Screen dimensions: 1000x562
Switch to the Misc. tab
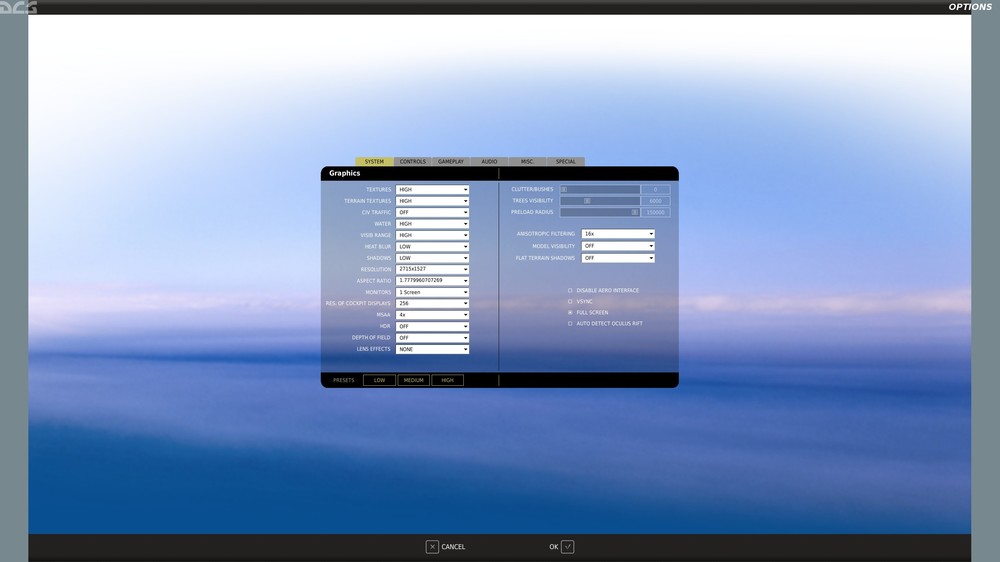click(527, 161)
